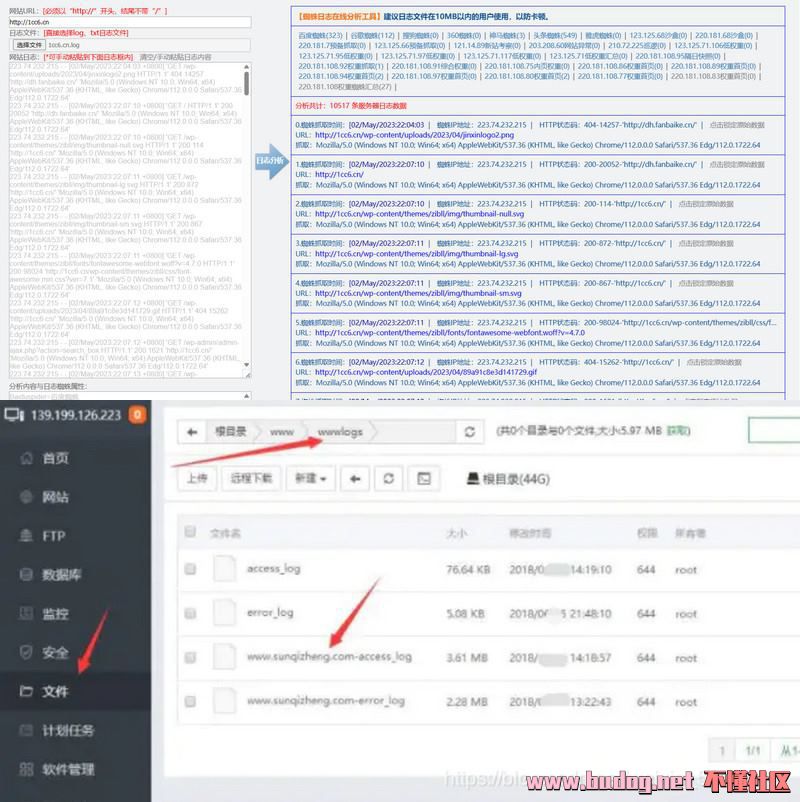Click the monitor icon beside 139.199.126.223
The width and height of the screenshot is (800, 802).
click(14, 415)
